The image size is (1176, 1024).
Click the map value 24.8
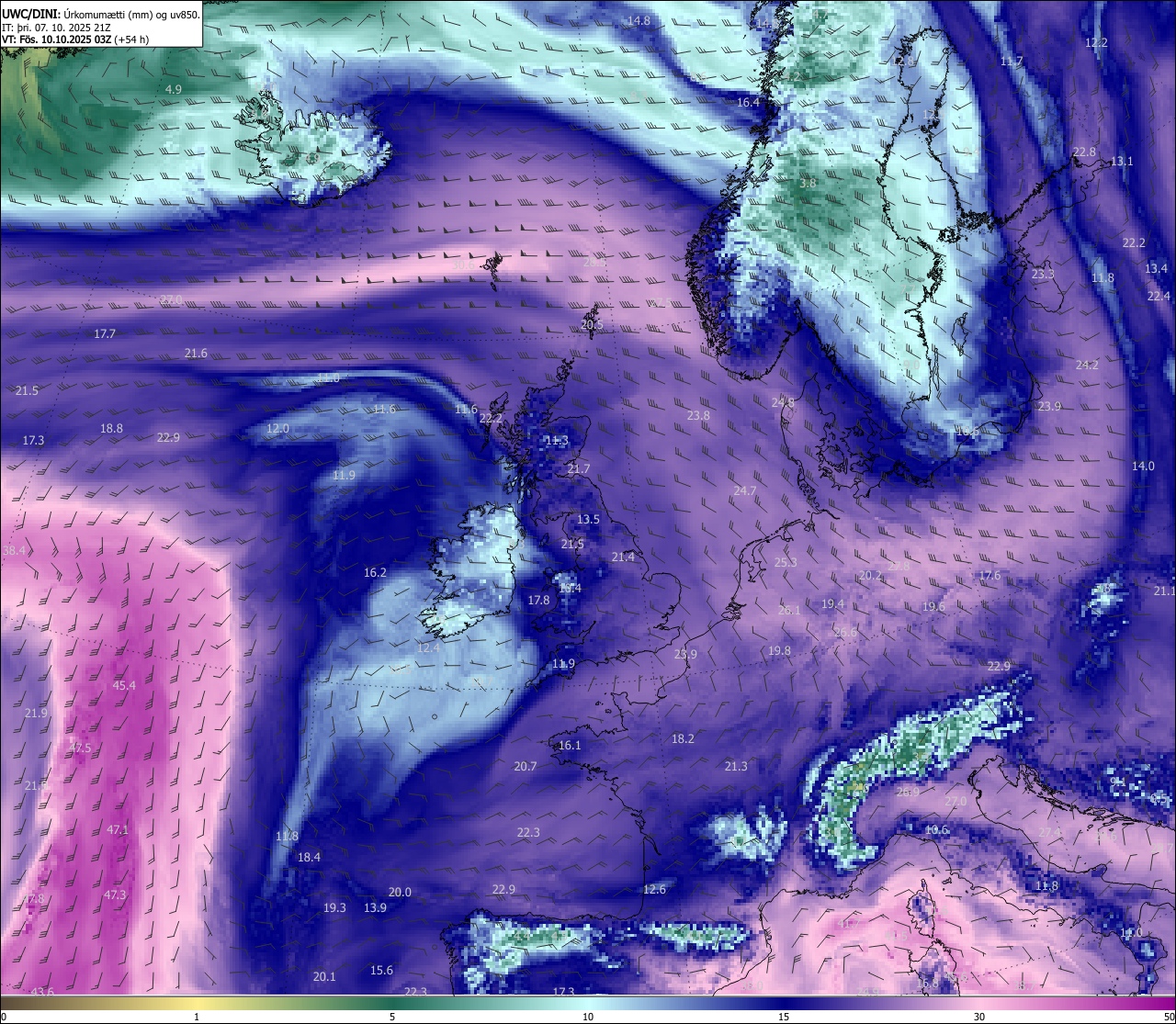pos(783,402)
